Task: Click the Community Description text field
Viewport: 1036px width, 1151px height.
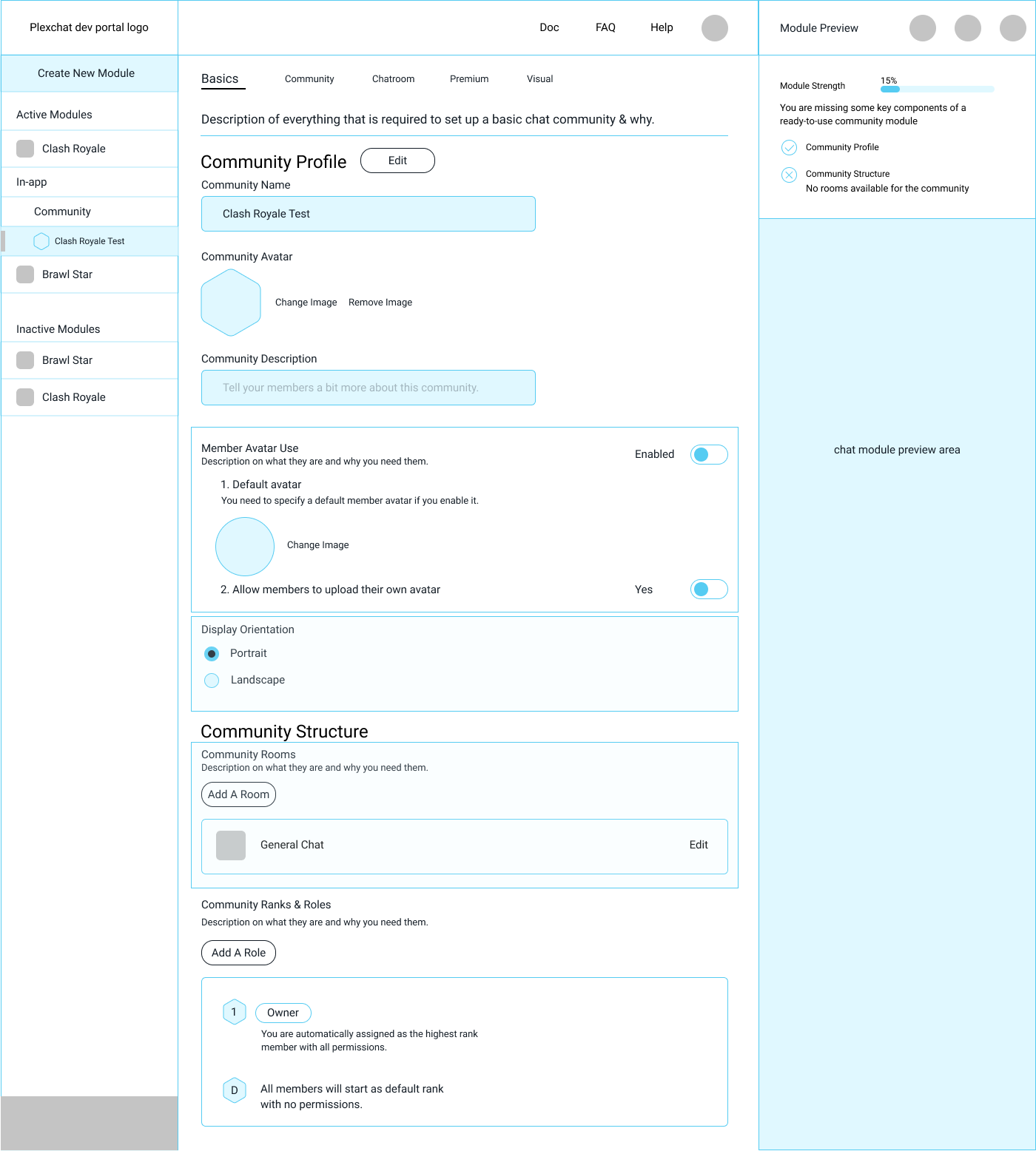Action: 368,388
